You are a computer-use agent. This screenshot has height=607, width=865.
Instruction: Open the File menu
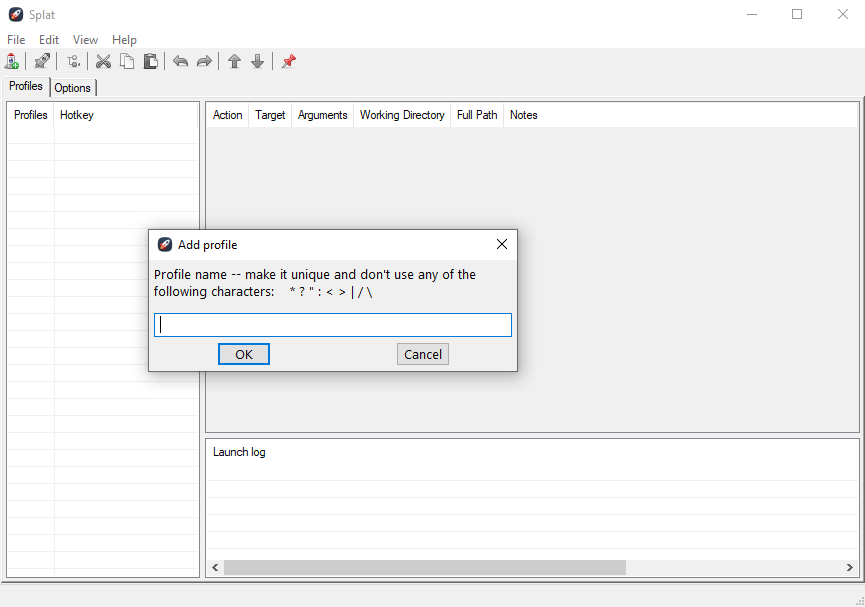(16, 40)
